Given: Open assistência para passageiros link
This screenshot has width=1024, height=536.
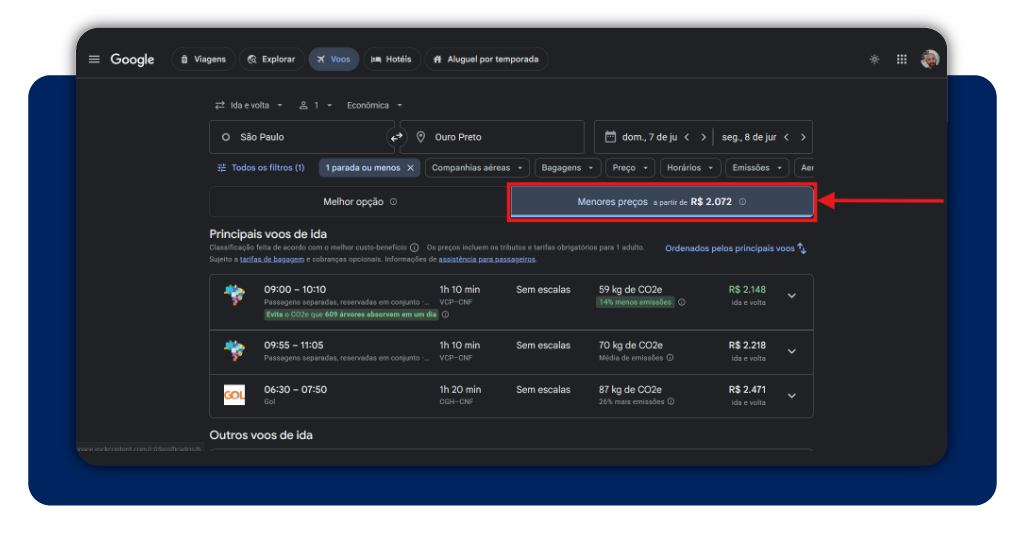Looking at the screenshot, I should tap(487, 259).
